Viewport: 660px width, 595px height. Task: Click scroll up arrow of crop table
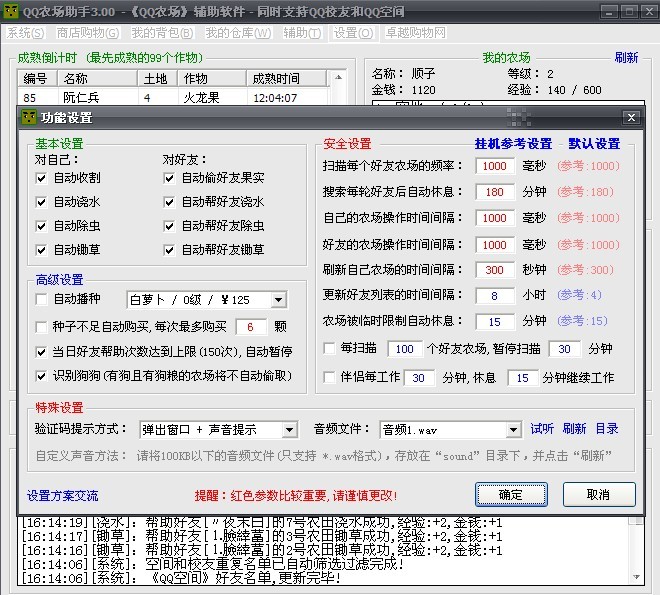tap(338, 77)
